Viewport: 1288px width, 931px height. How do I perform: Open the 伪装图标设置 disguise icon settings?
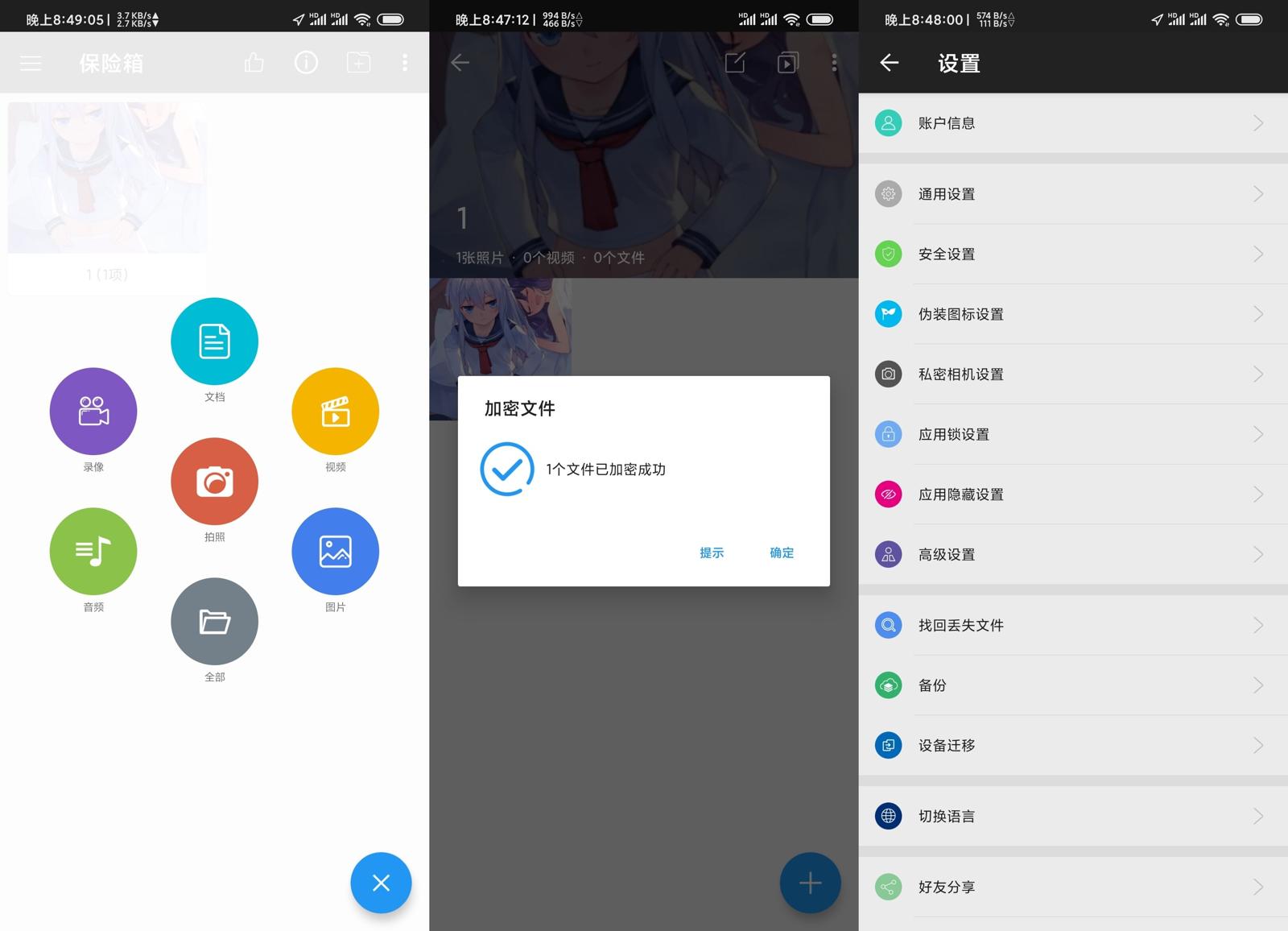[1071, 314]
